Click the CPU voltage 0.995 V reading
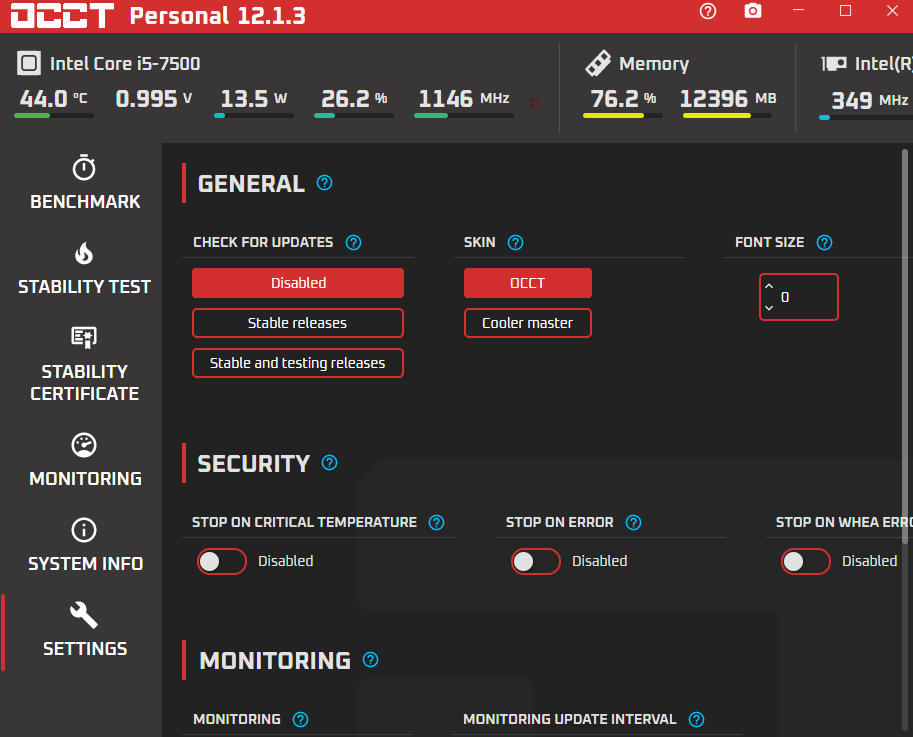Image resolution: width=913 pixels, height=737 pixels. (154, 99)
